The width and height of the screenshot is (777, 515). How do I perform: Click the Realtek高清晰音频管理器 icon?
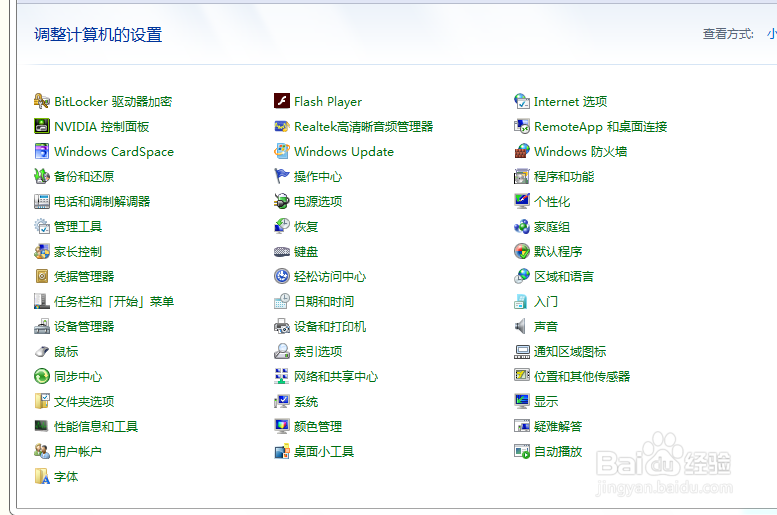(x=281, y=126)
